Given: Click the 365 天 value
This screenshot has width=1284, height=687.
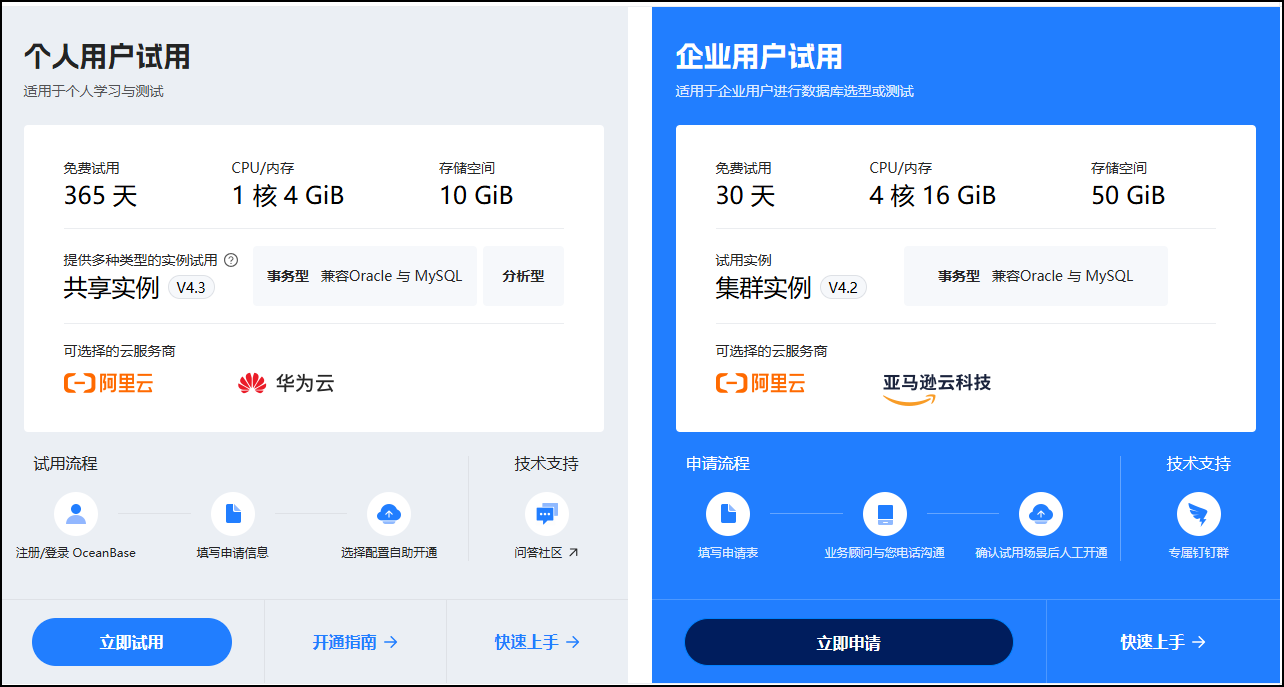Looking at the screenshot, I should tap(101, 196).
